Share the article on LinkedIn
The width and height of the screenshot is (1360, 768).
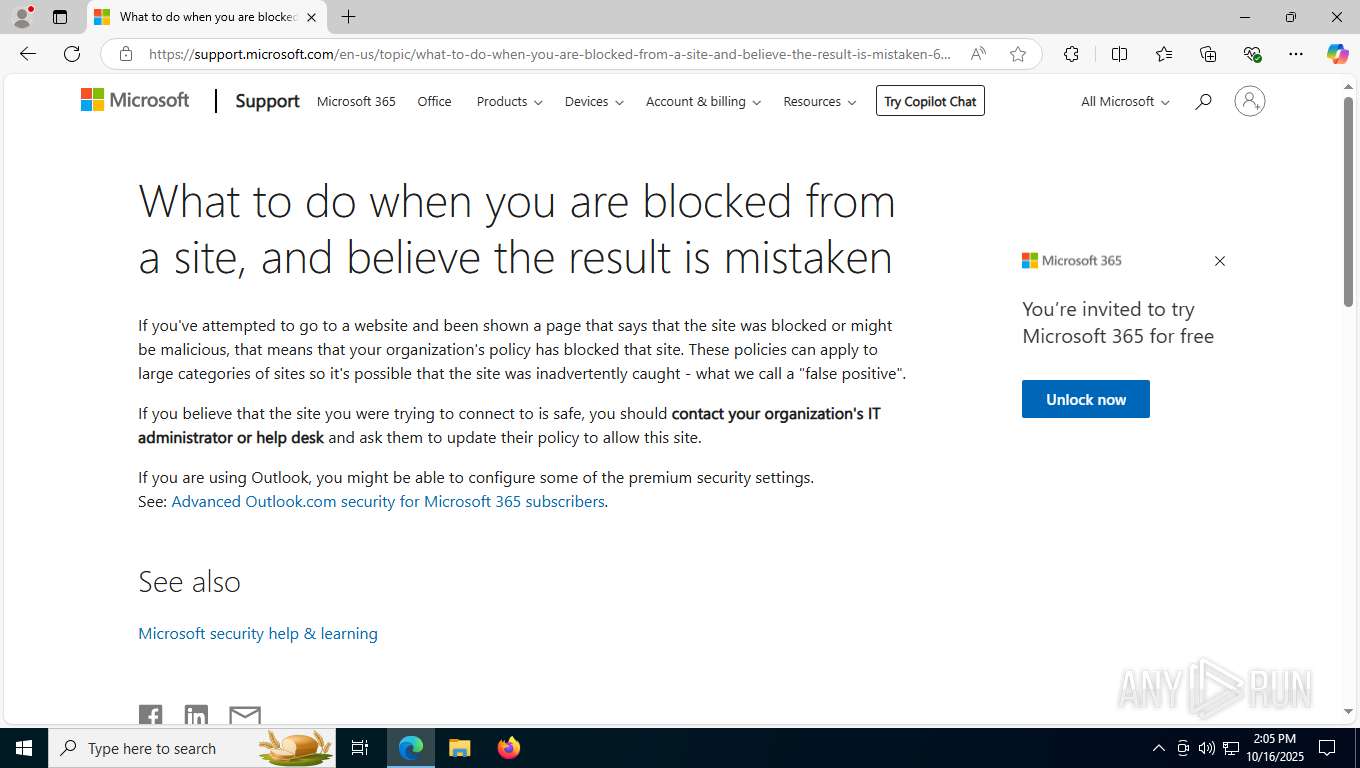[196, 715]
